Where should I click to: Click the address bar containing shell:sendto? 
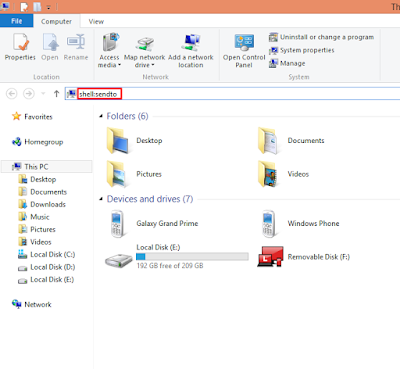point(233,94)
